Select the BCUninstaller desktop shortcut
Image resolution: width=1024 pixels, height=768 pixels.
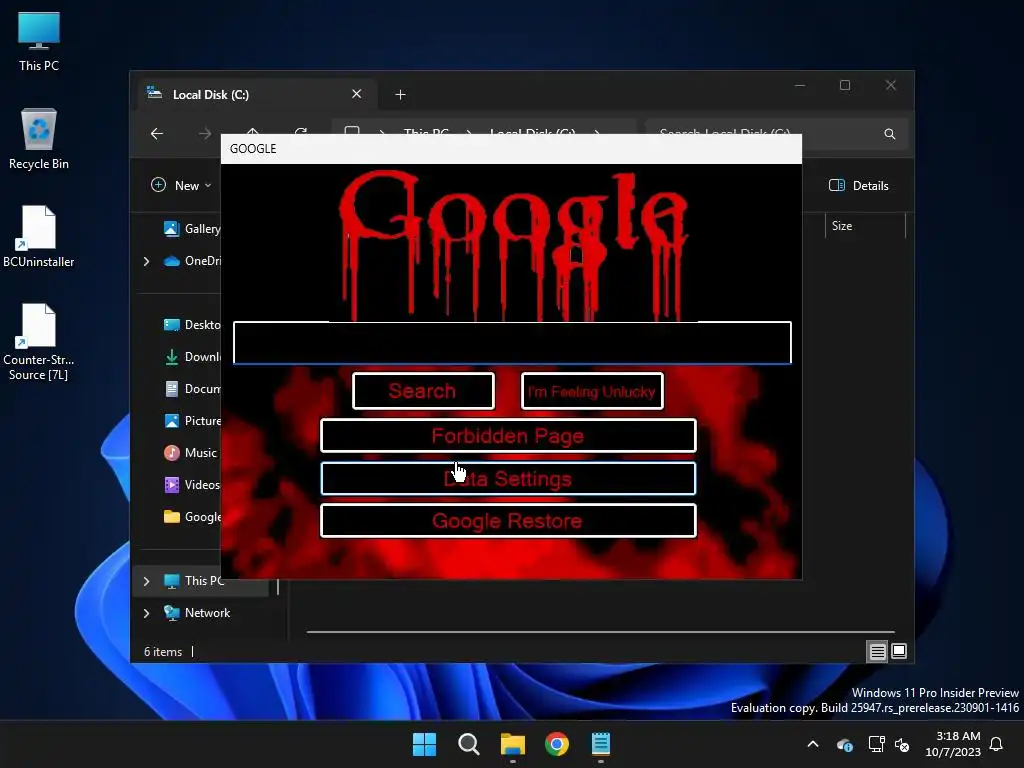39,236
